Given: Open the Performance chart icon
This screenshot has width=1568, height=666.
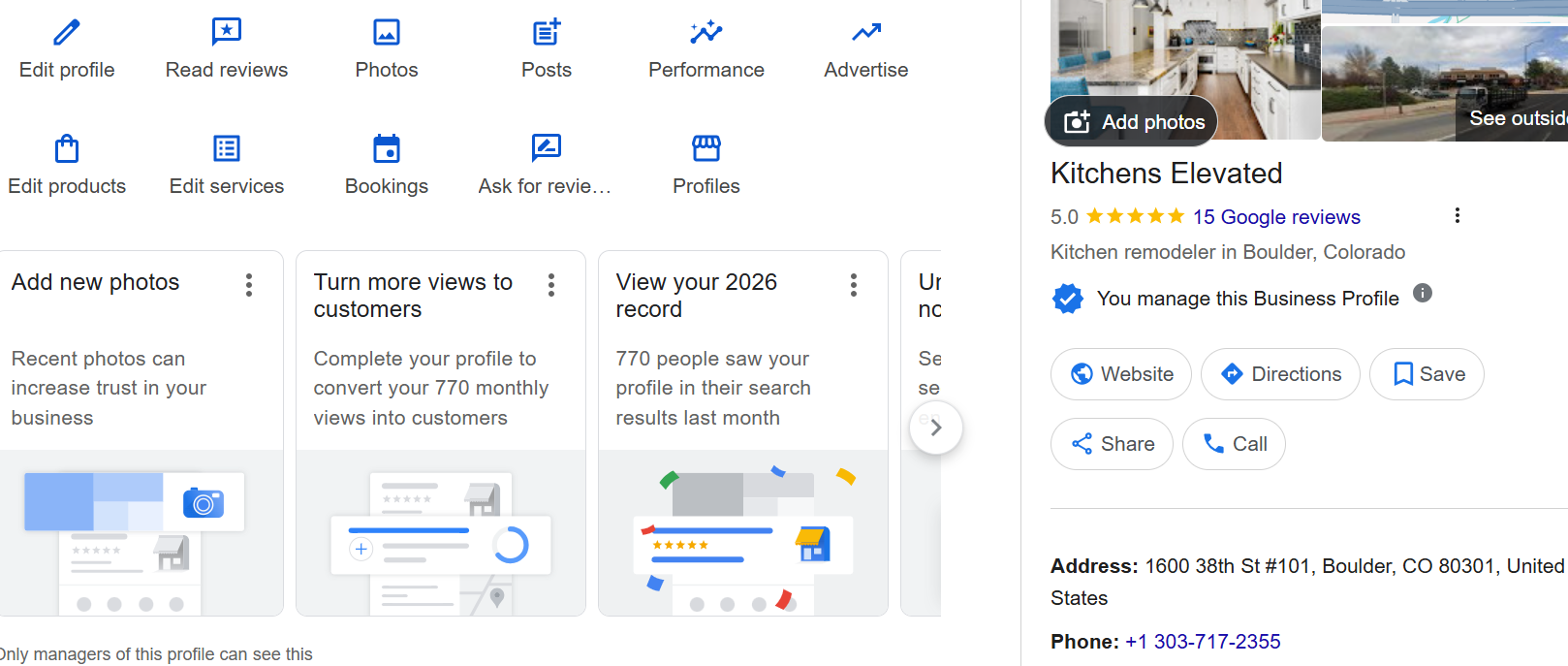Looking at the screenshot, I should click(706, 32).
